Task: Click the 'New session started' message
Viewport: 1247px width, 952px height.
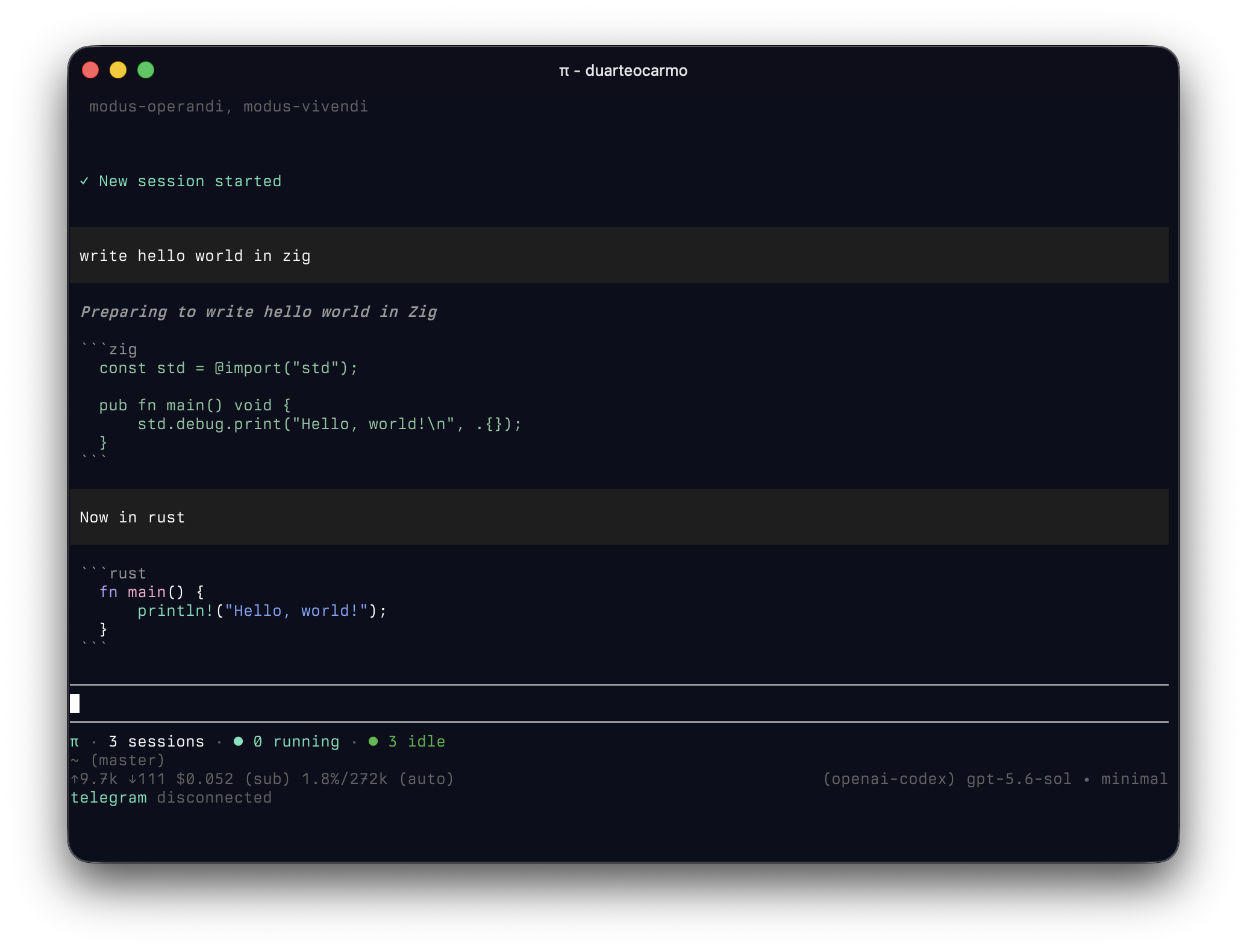Action: coord(190,181)
